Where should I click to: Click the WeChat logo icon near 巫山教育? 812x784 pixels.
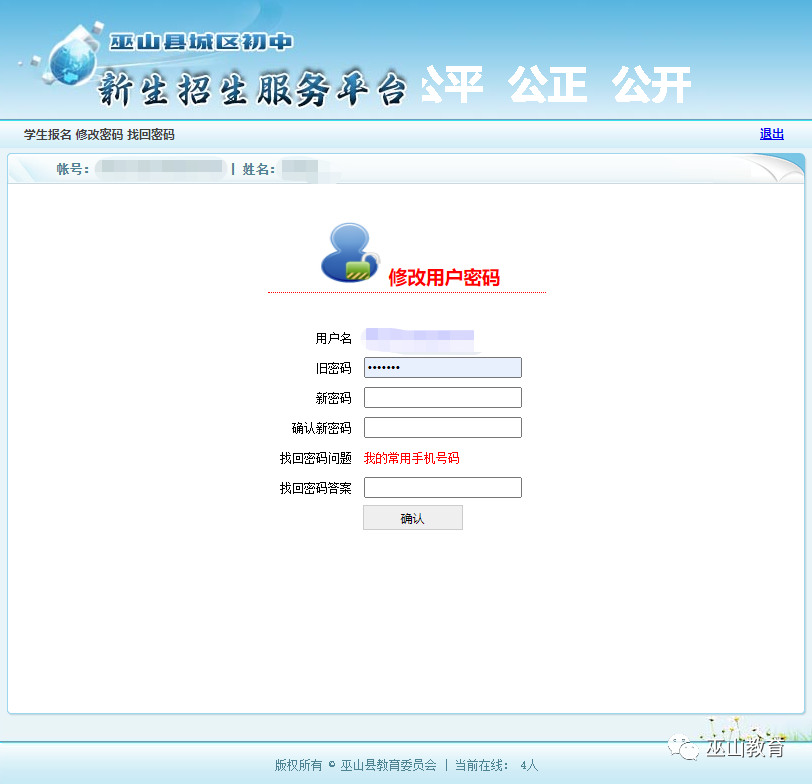683,747
